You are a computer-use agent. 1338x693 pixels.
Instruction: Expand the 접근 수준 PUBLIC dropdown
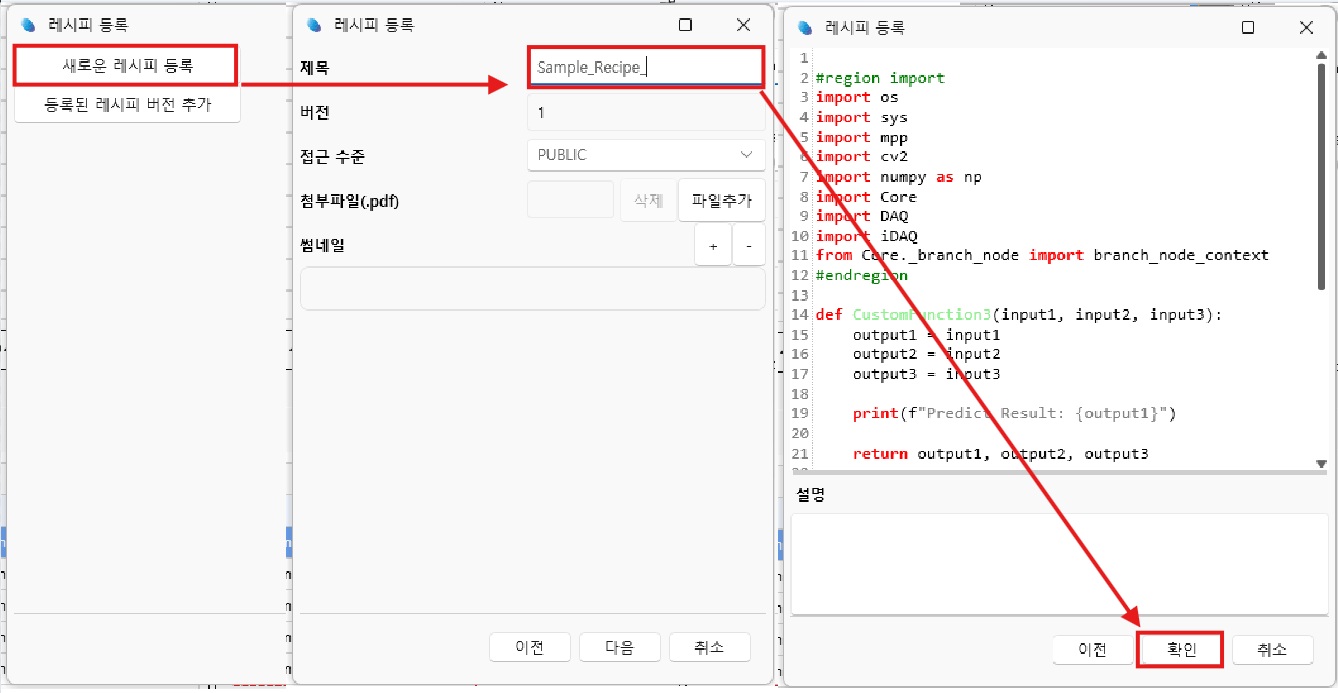(x=645, y=155)
